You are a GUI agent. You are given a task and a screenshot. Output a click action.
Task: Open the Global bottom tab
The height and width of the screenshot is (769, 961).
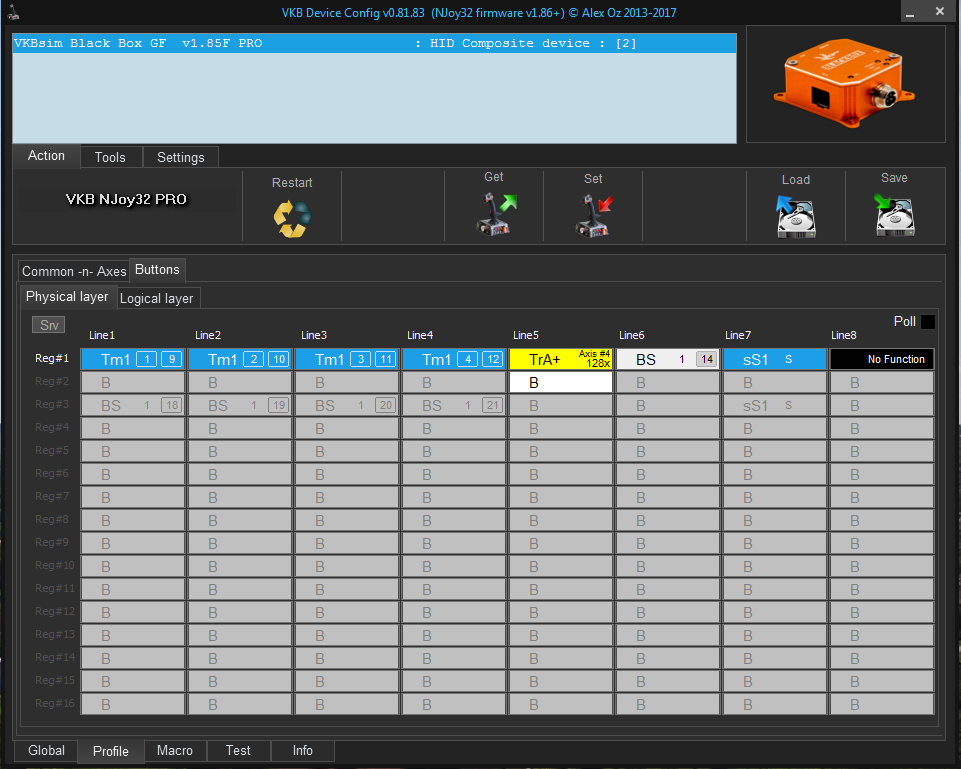tap(47, 751)
